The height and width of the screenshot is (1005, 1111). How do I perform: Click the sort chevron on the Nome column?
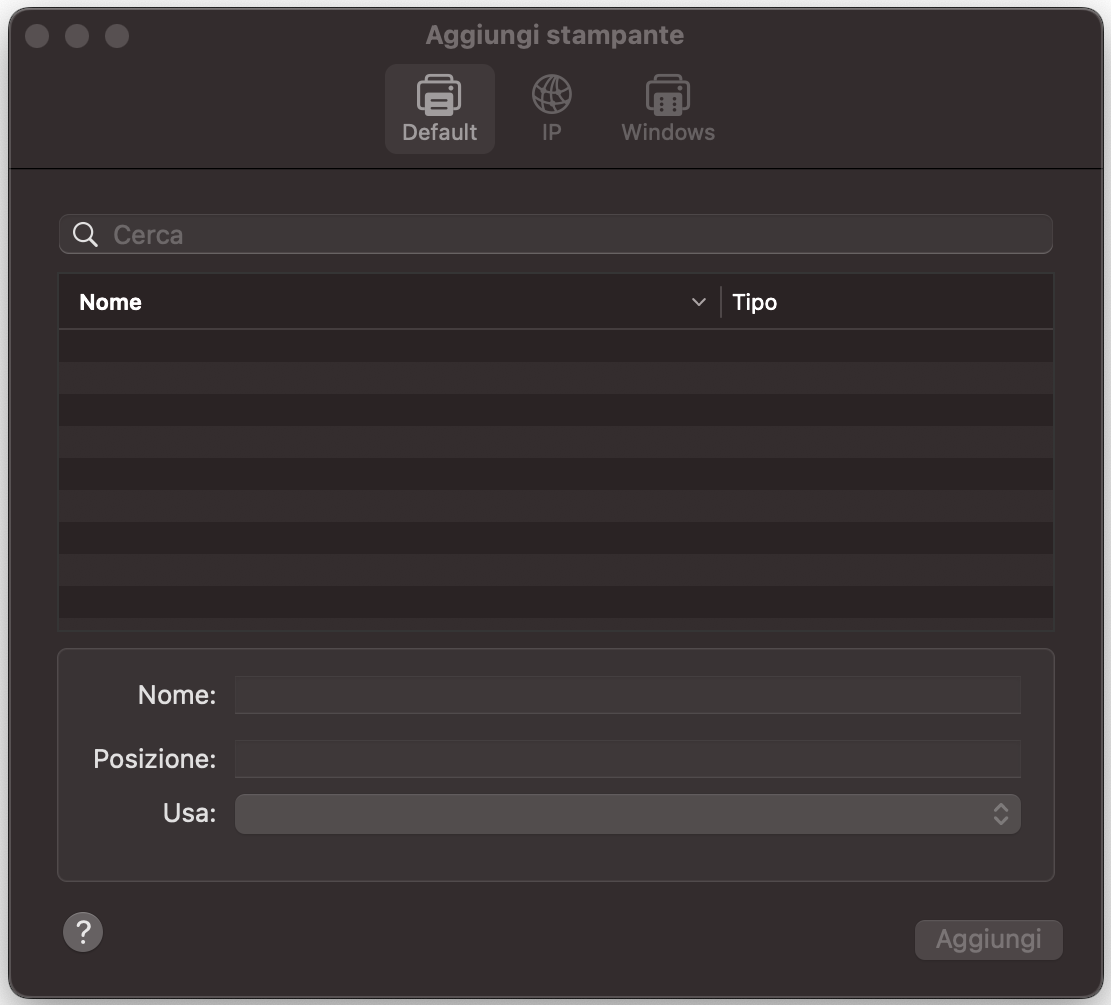click(698, 301)
